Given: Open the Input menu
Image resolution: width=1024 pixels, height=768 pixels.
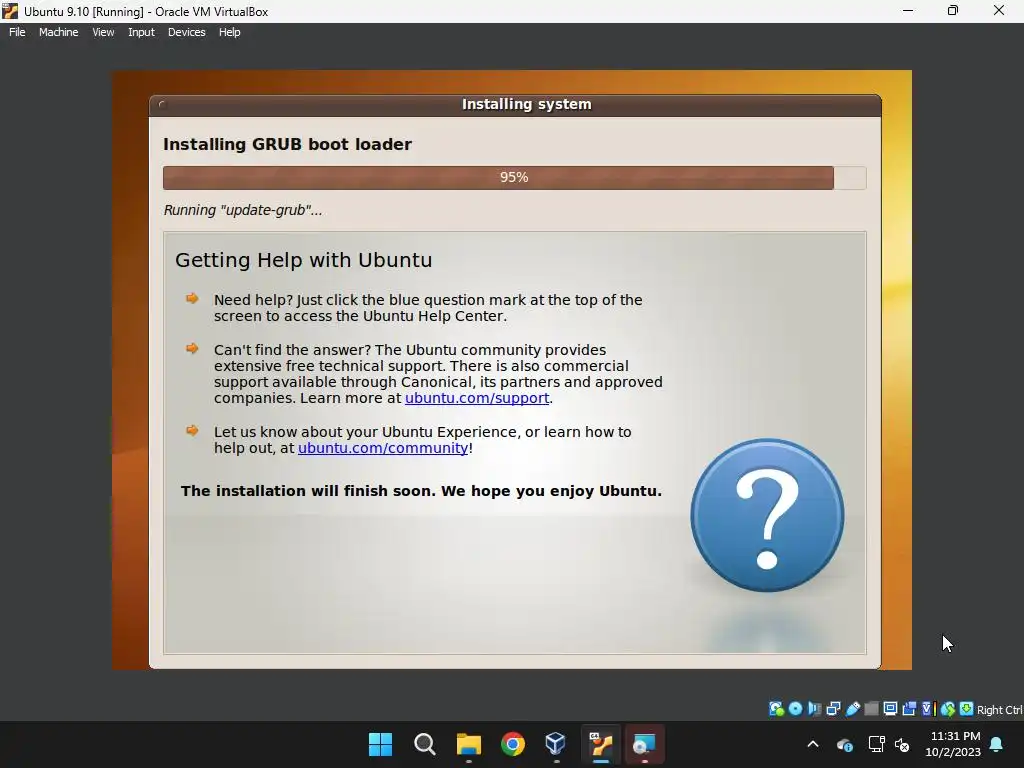Looking at the screenshot, I should (141, 32).
